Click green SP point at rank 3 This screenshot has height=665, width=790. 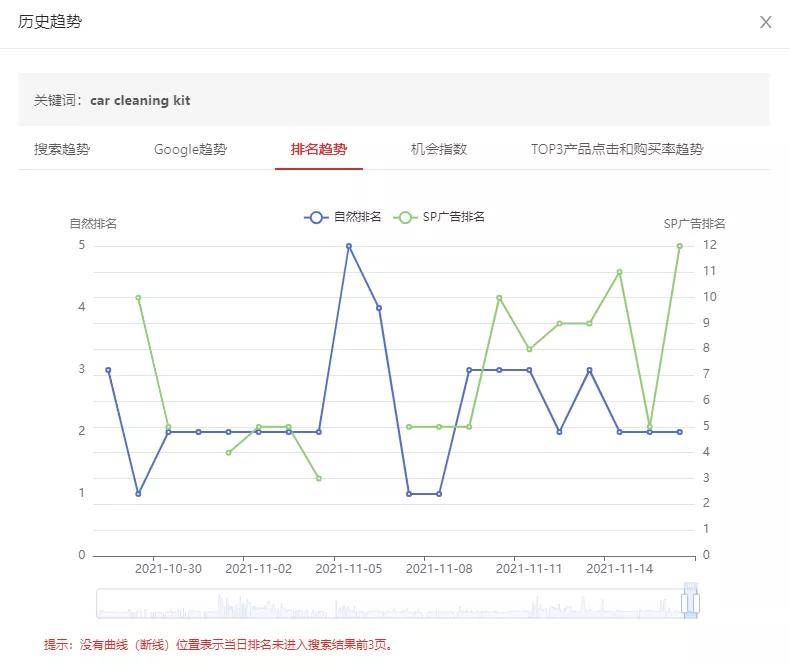pos(319,479)
